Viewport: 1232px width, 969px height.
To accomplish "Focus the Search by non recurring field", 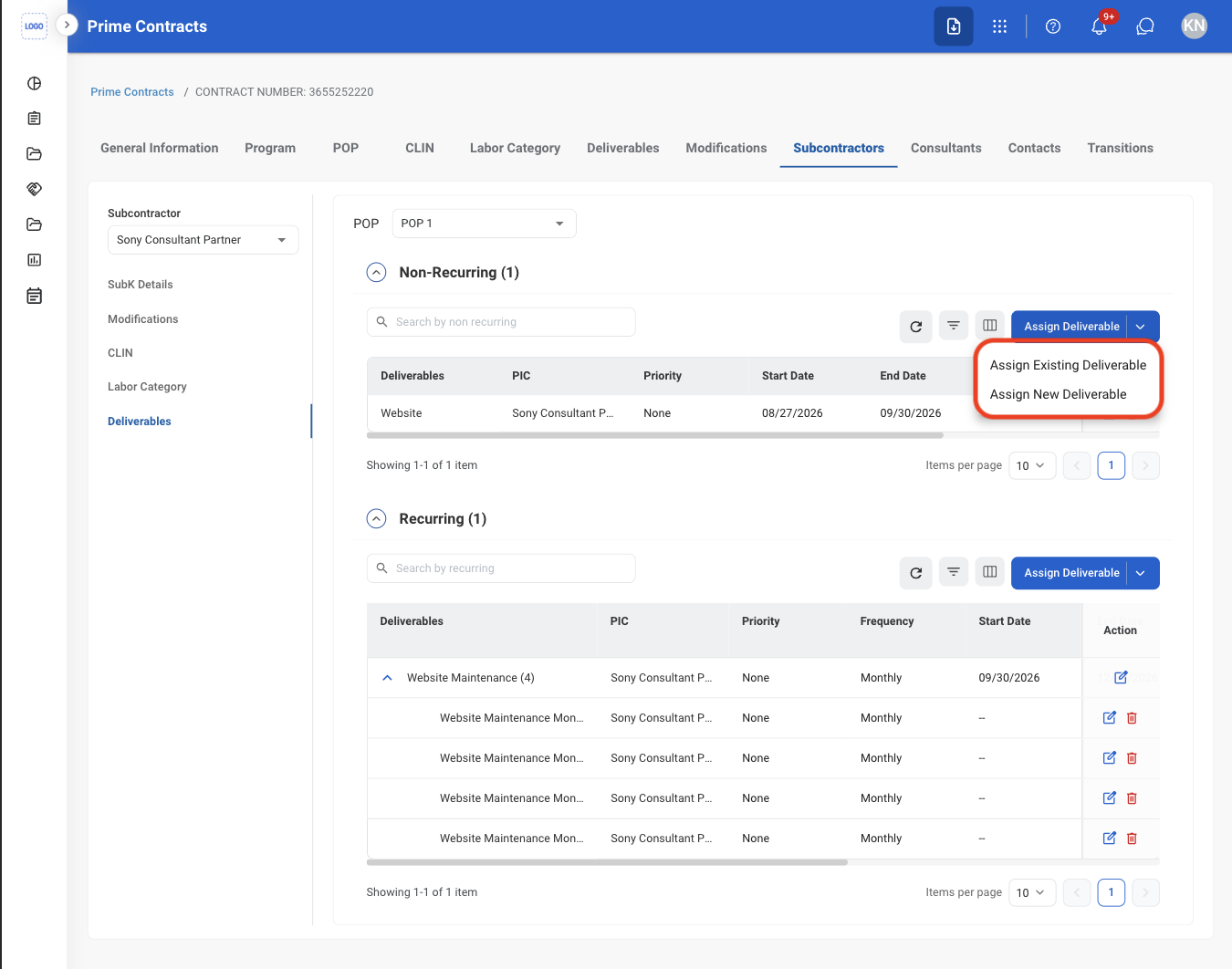I will coord(501,322).
